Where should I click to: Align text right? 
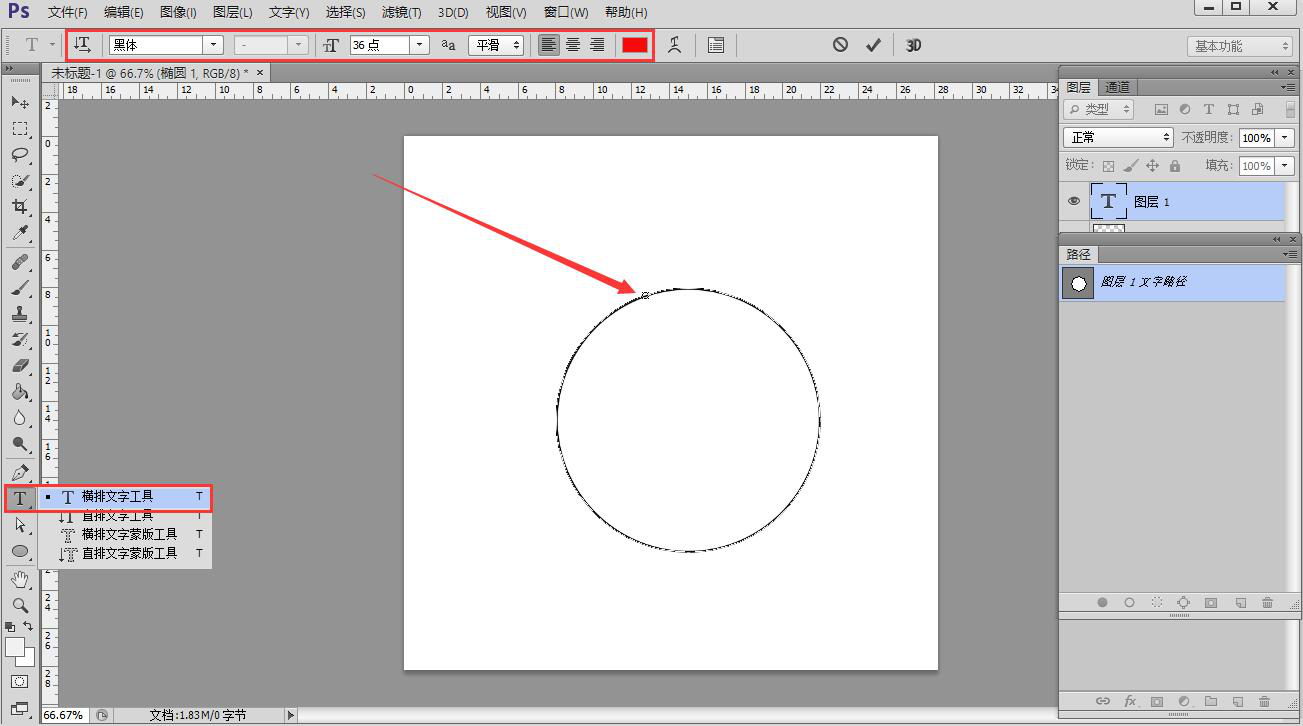(597, 45)
